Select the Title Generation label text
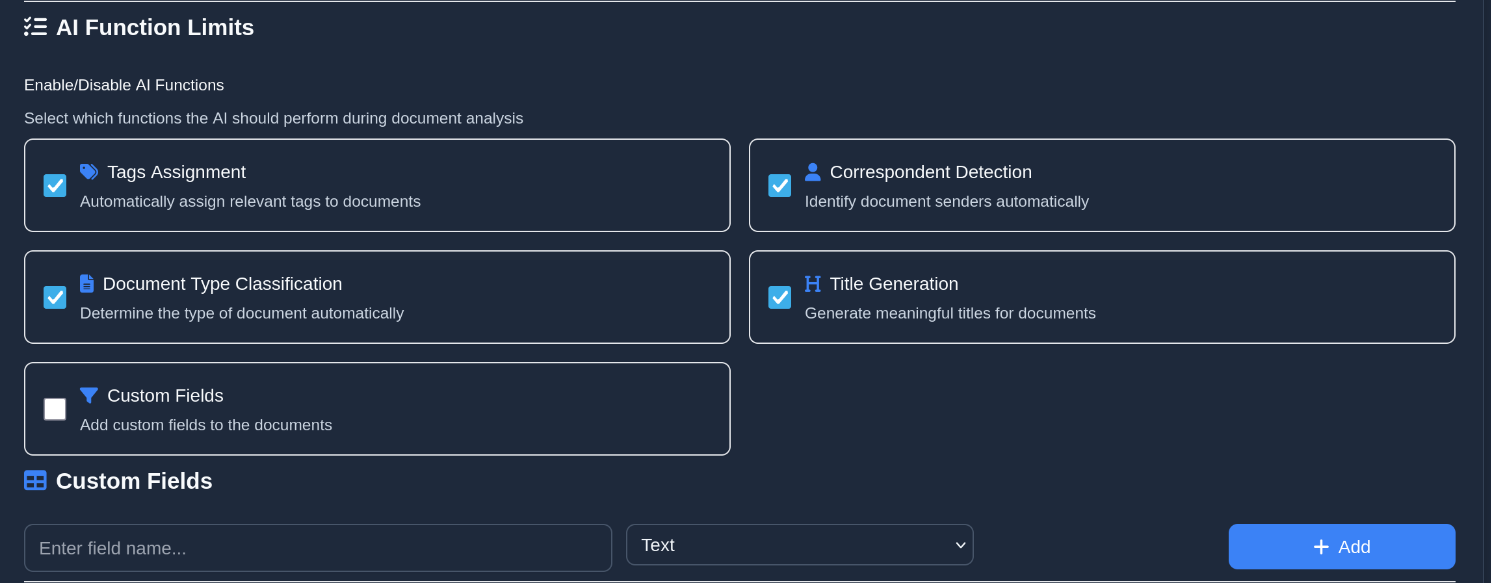Viewport: 1491px width, 583px height. point(893,284)
